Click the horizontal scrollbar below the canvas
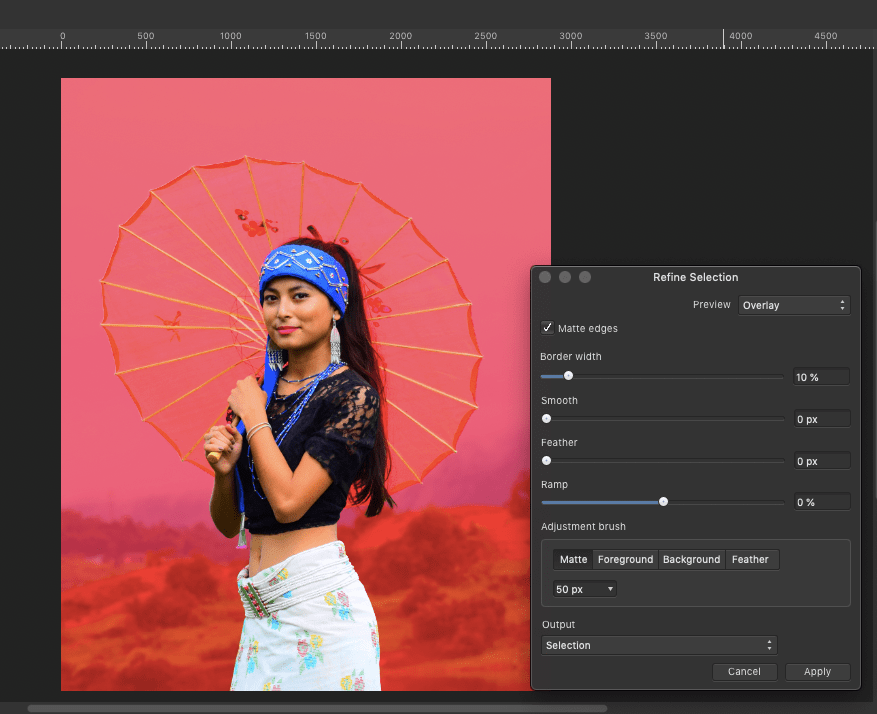Screen dimensions: 877x714 [x=316, y=708]
